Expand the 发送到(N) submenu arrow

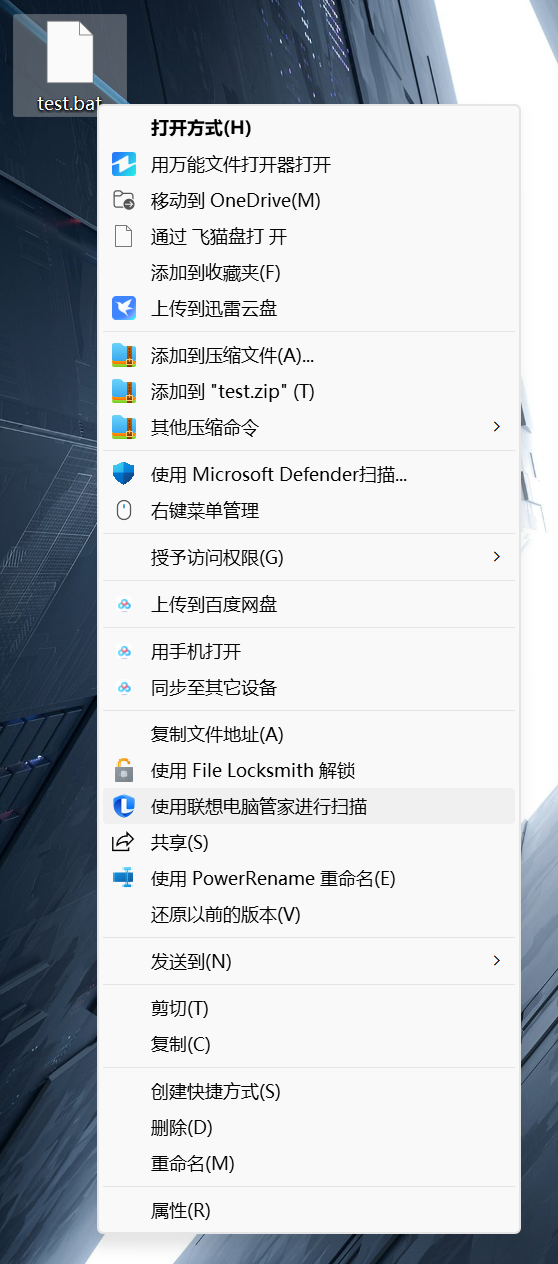(x=496, y=961)
